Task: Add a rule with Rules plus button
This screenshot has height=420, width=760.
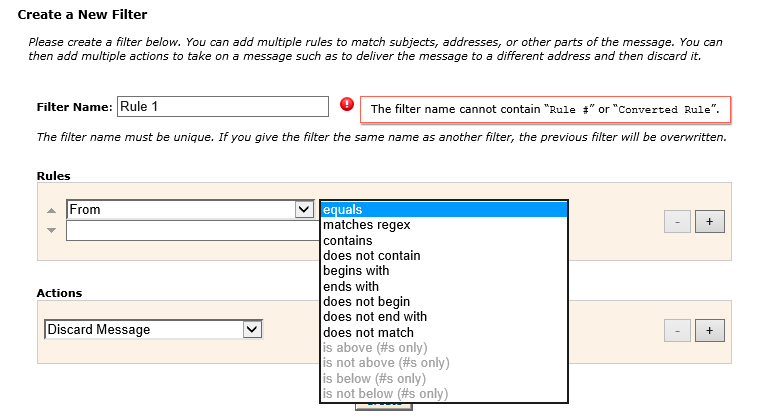Action: pos(709,222)
